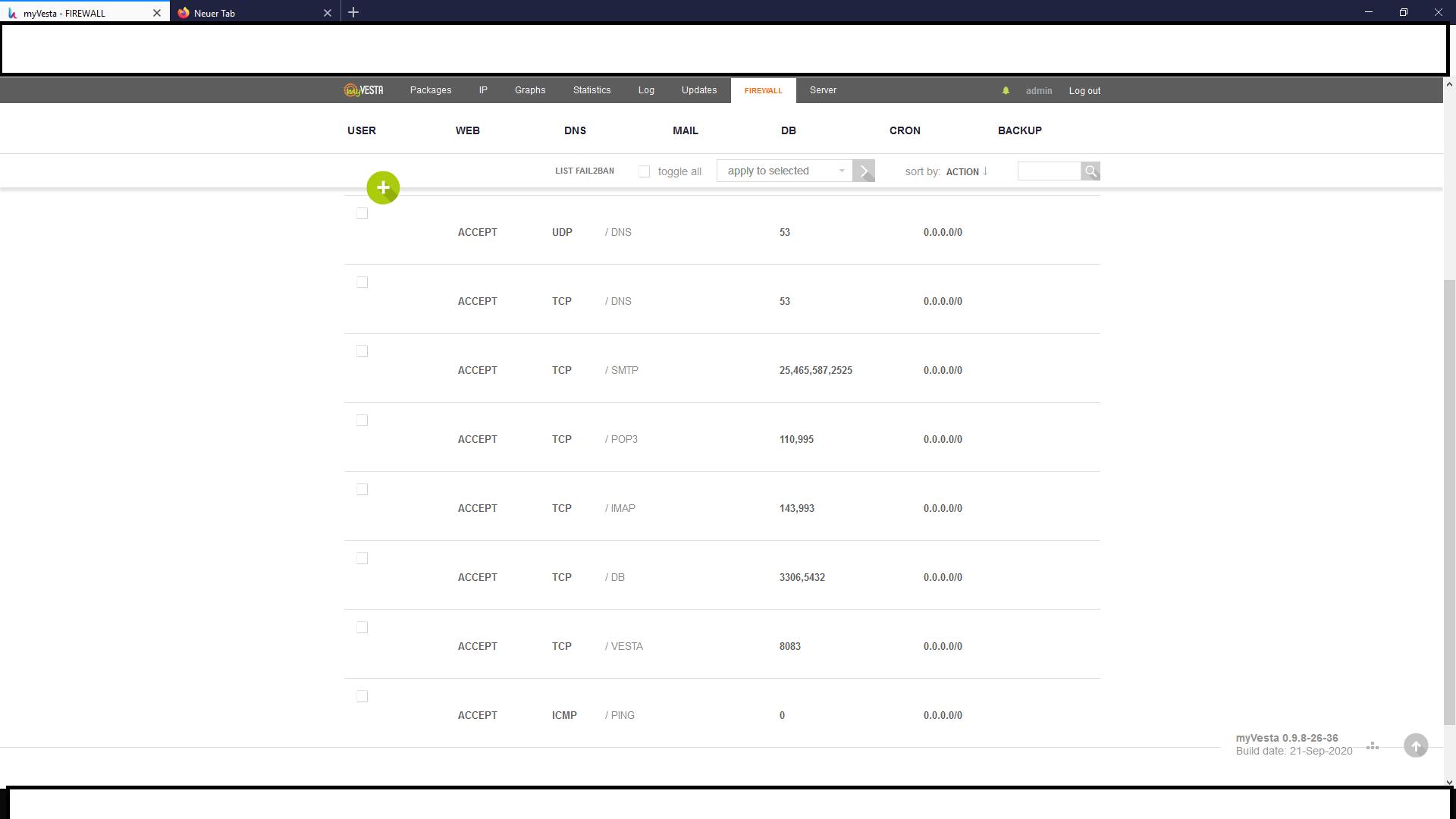Click the / PING comment text
The width and height of the screenshot is (1456, 819).
(x=620, y=716)
